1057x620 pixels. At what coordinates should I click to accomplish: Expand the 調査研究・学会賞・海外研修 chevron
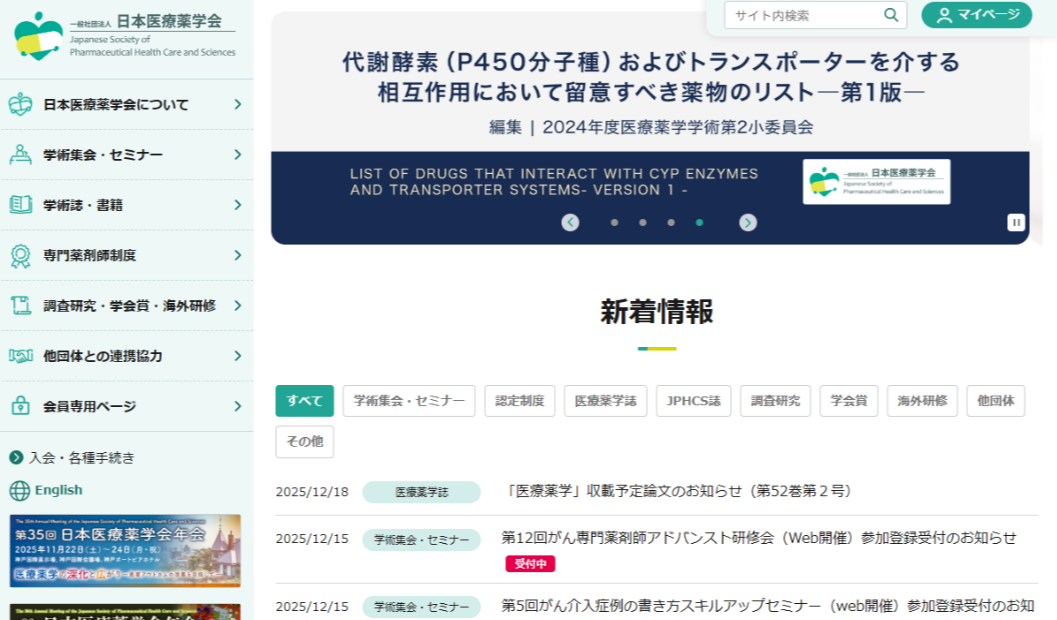coord(237,306)
